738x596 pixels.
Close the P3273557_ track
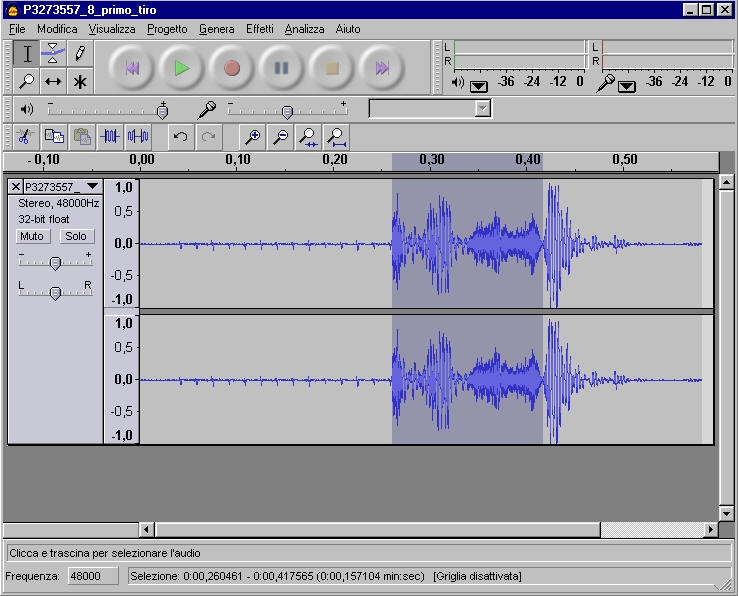16,187
